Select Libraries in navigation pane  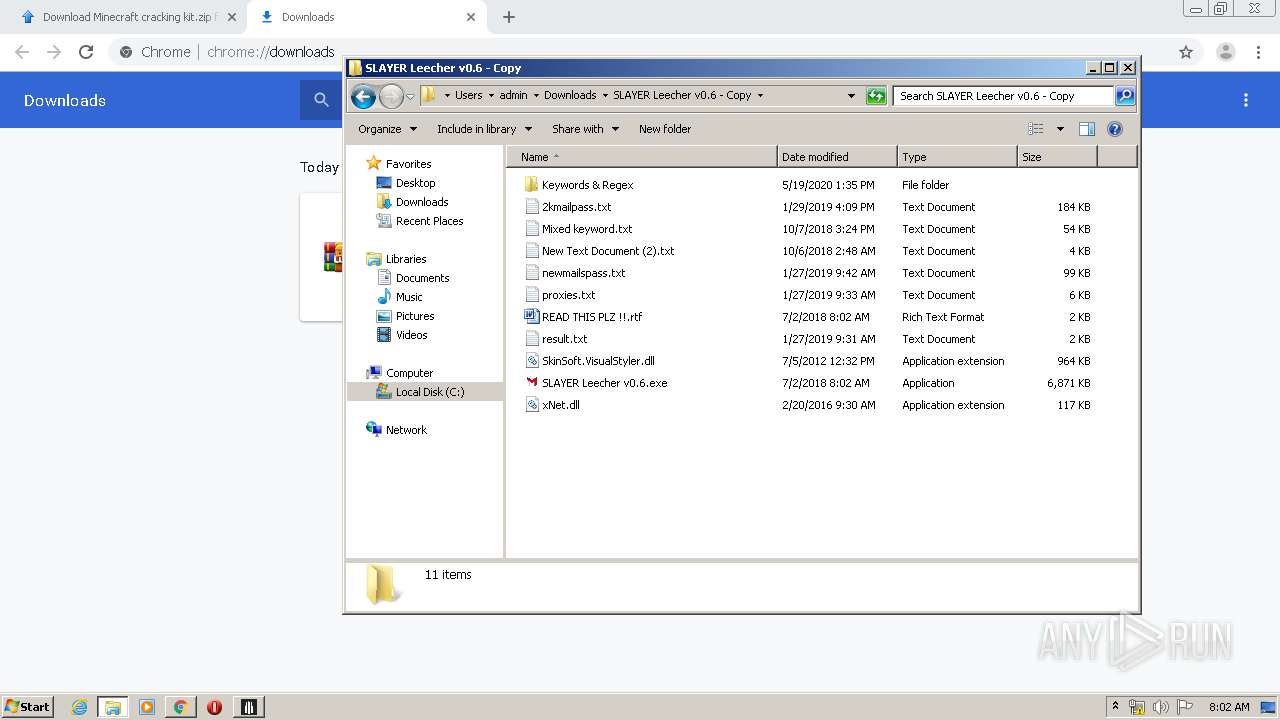(406, 259)
